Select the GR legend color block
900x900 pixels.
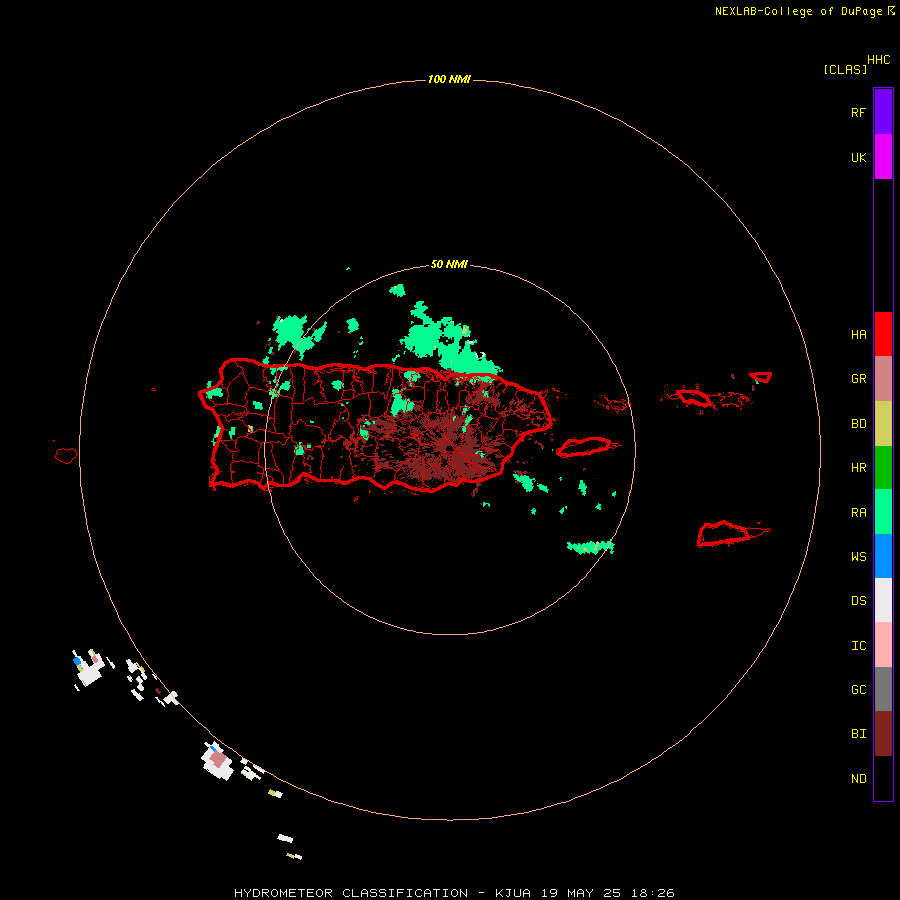[x=883, y=379]
